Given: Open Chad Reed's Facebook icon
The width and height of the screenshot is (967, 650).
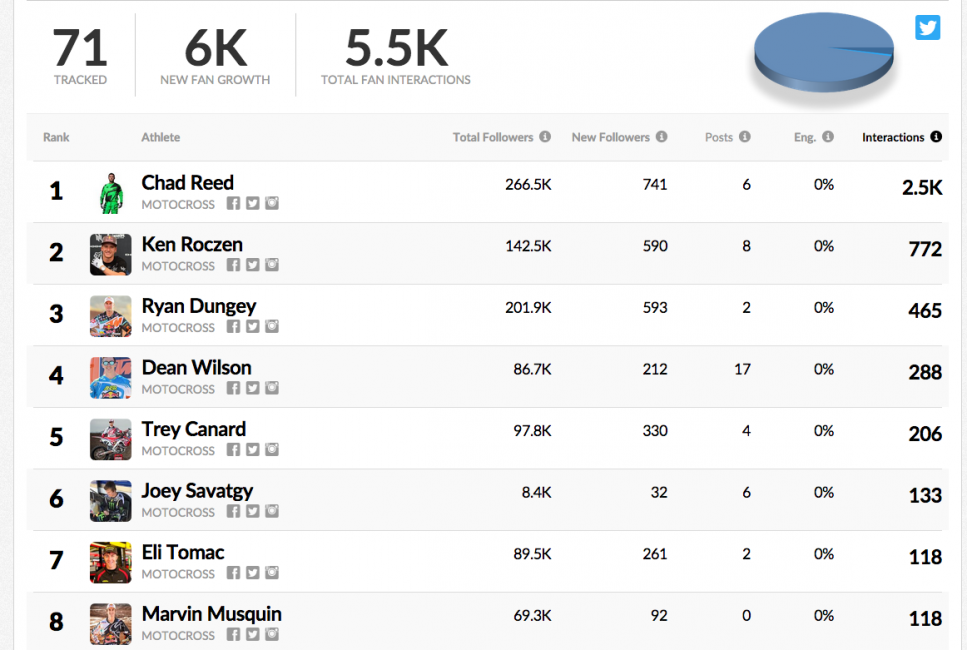Looking at the screenshot, I should click(233, 203).
